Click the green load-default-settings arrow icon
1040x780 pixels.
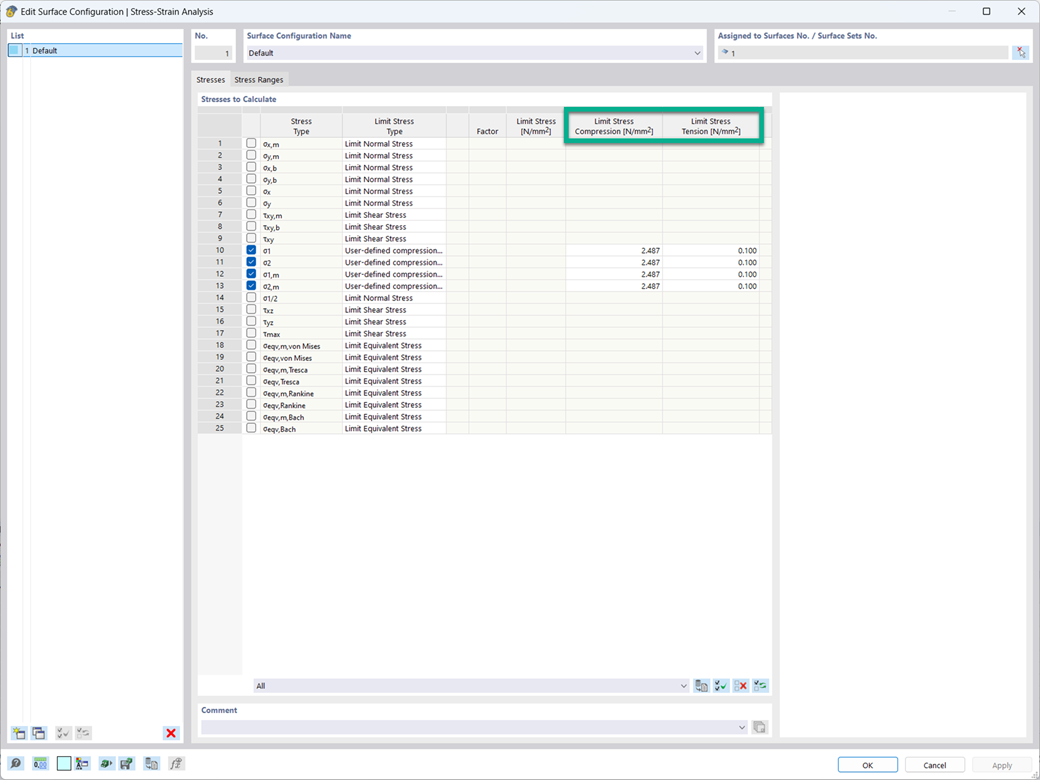click(106, 763)
